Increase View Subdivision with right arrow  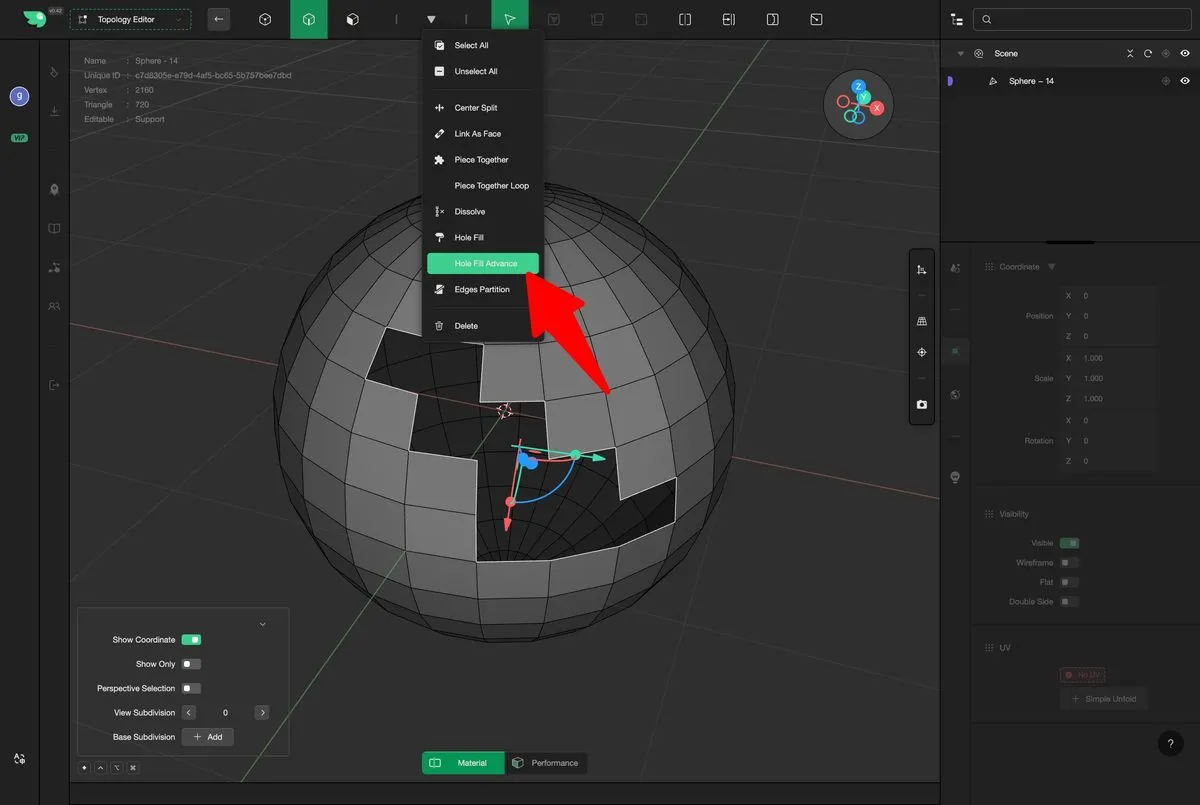click(262, 713)
